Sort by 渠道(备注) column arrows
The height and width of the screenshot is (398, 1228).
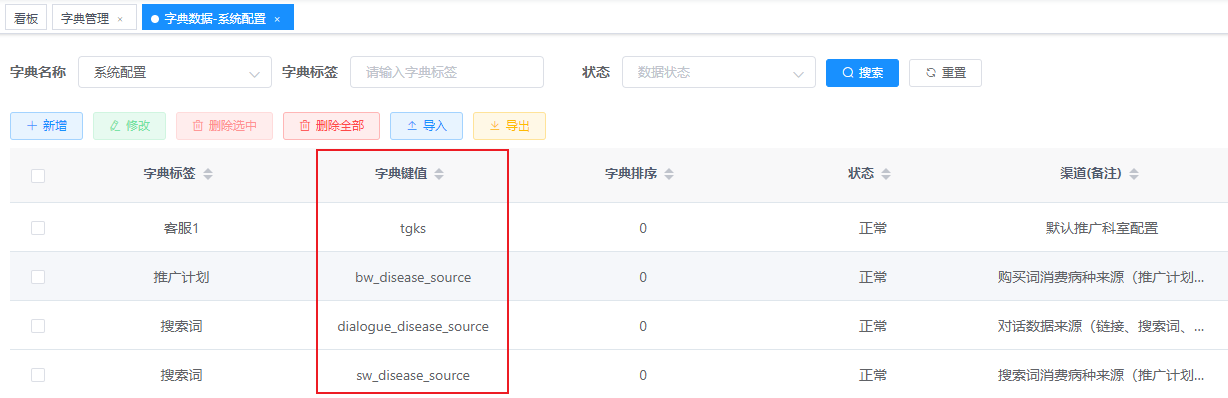pos(1134,175)
